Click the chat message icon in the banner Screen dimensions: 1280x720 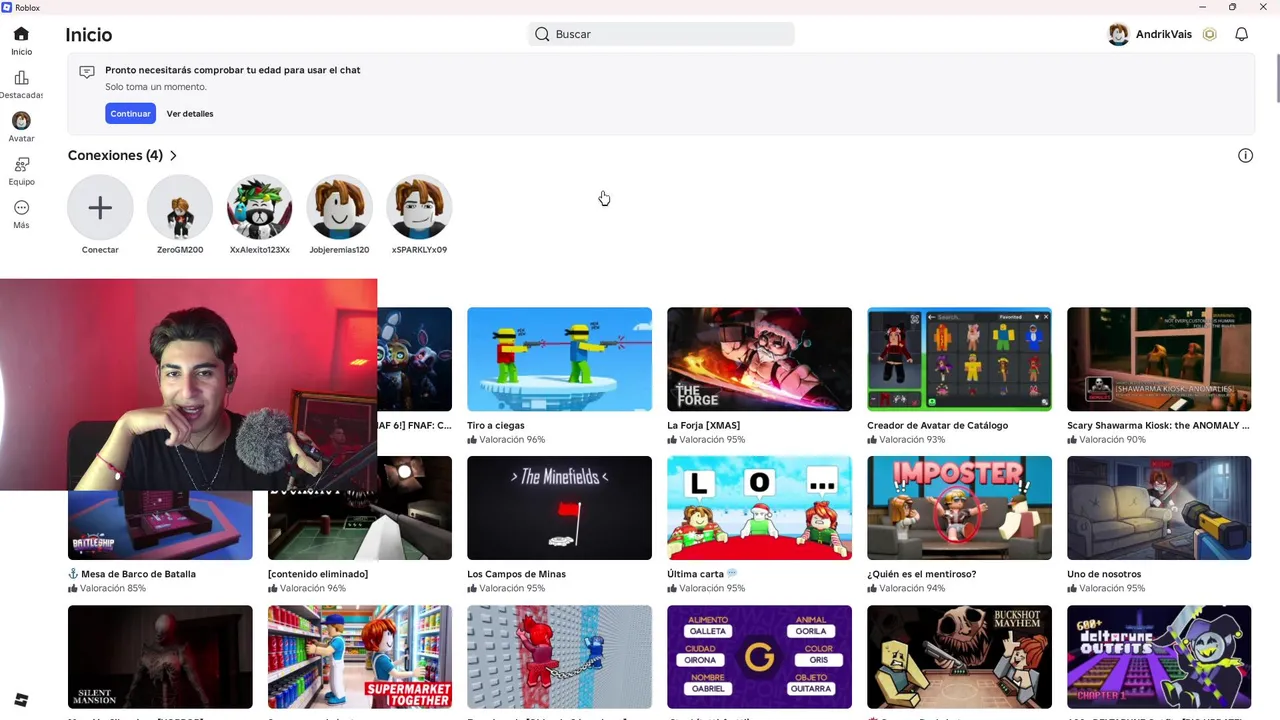tap(87, 72)
